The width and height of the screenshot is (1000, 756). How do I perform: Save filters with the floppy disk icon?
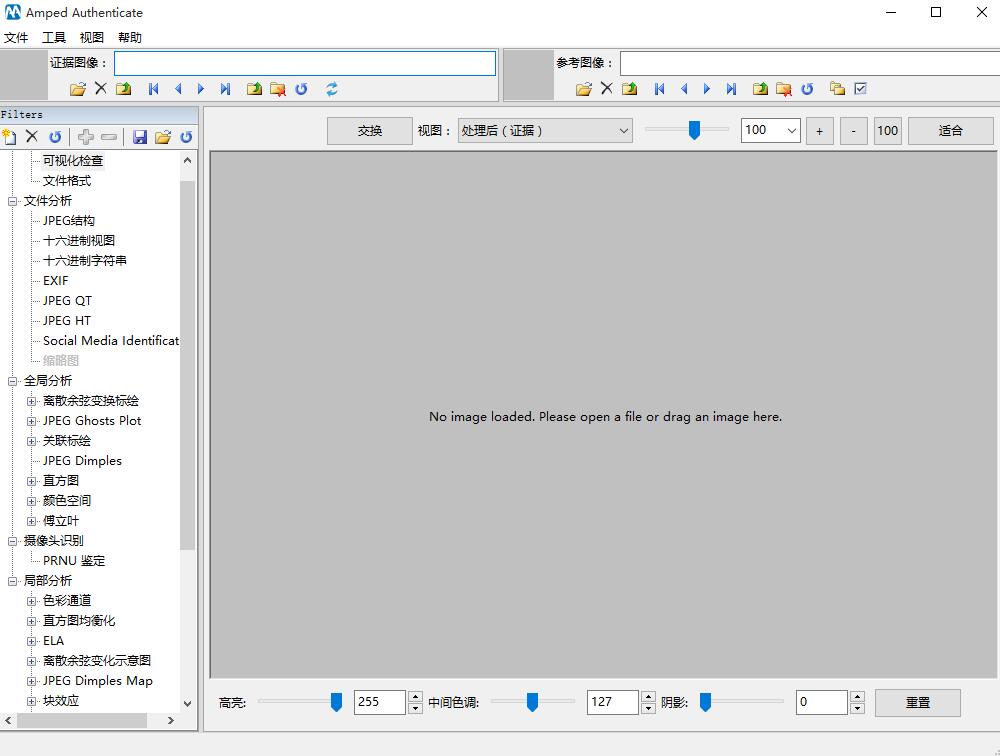tap(140, 137)
